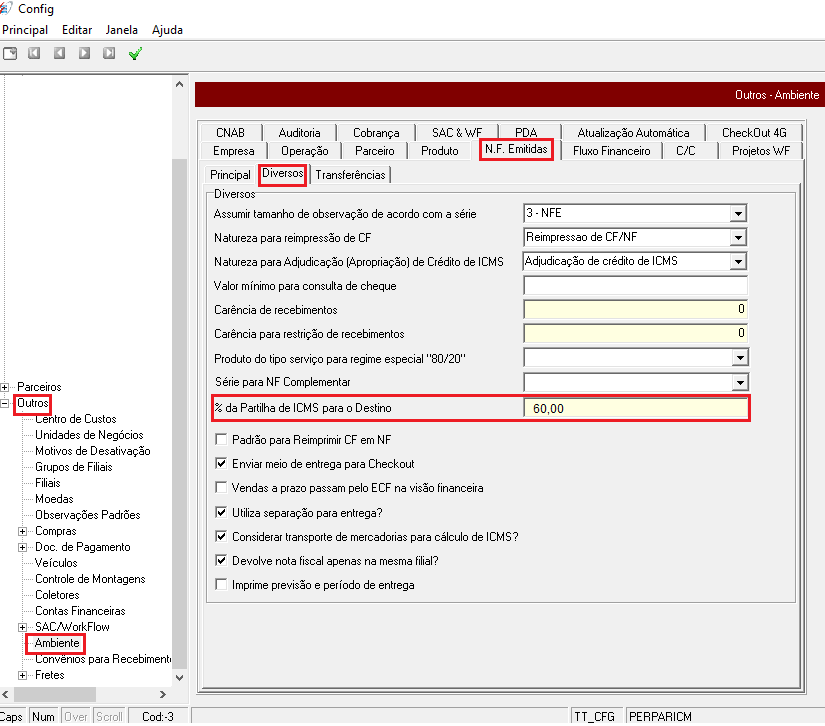Select Centro de Custos in tree

[75, 419]
